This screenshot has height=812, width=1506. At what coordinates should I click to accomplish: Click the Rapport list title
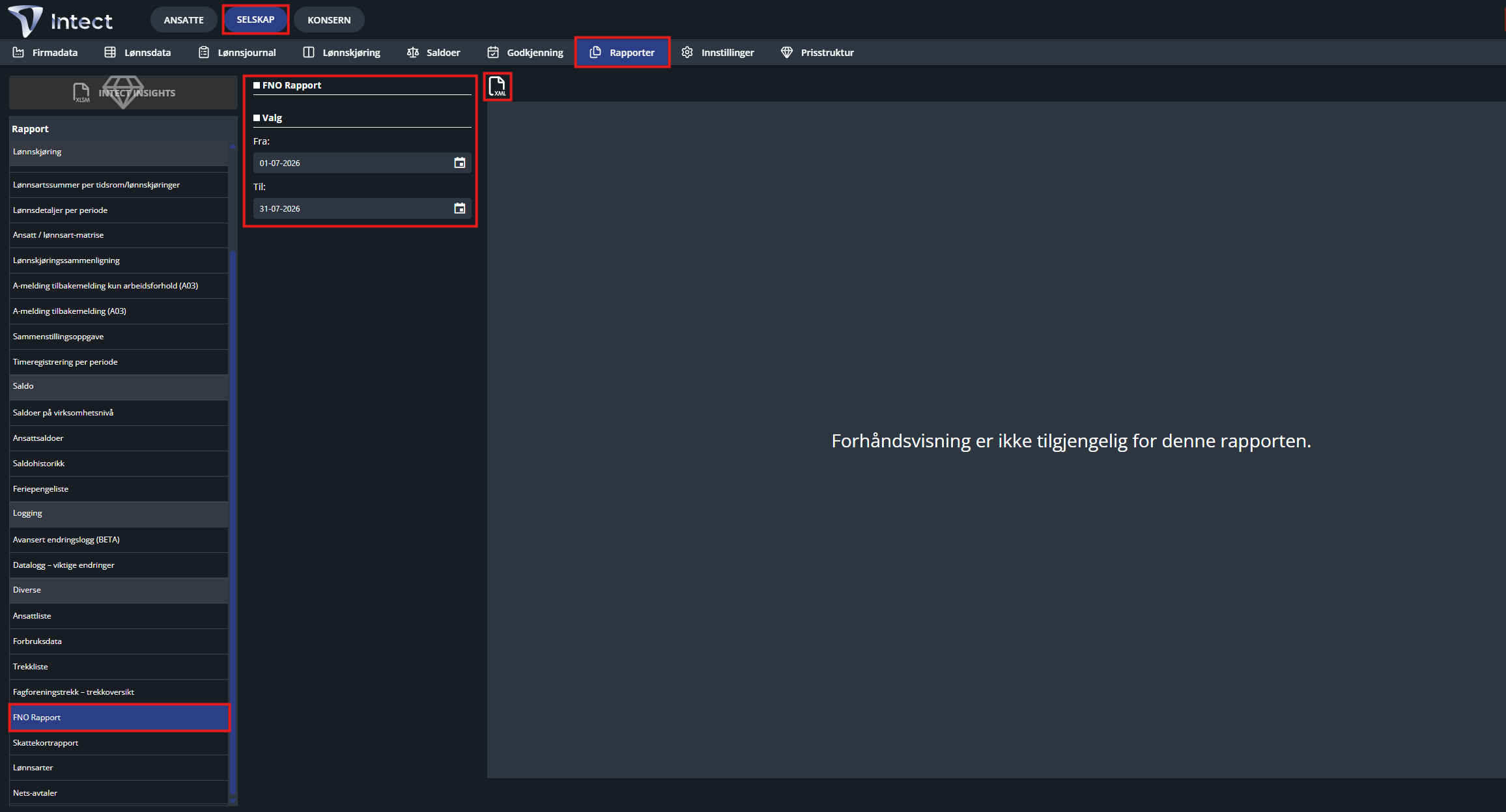30,129
